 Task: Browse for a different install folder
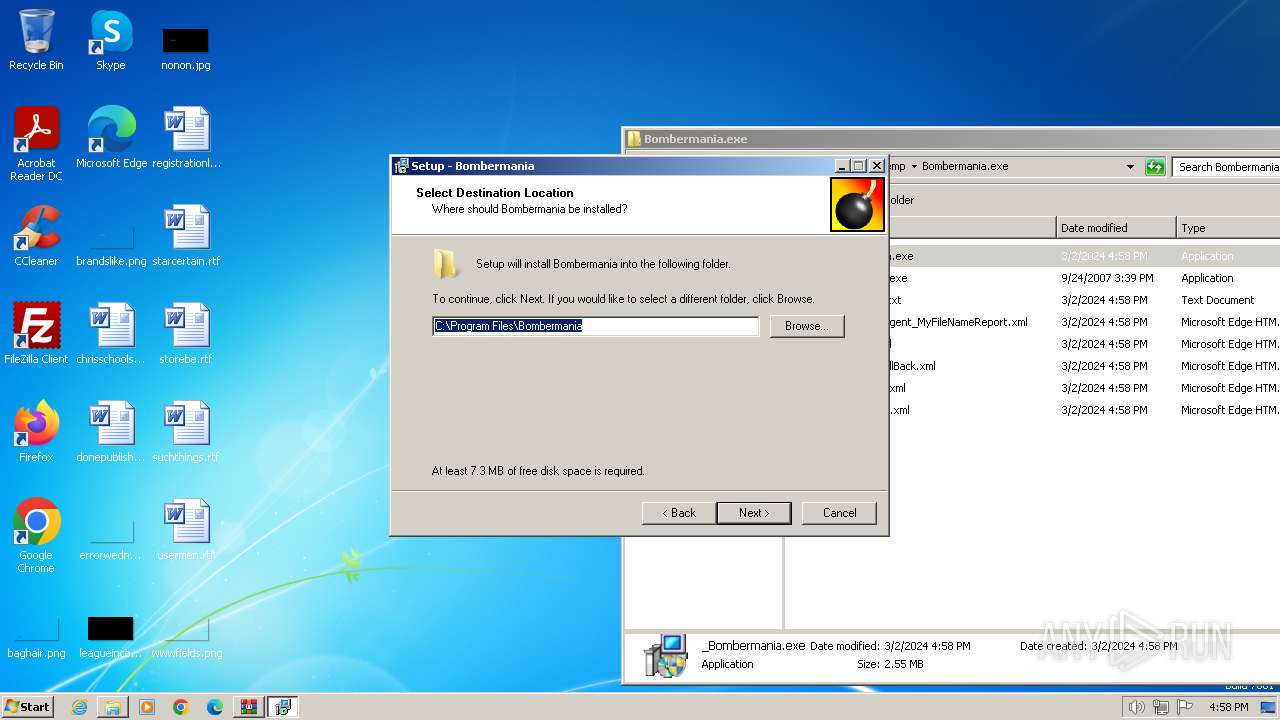pyautogui.click(x=807, y=326)
